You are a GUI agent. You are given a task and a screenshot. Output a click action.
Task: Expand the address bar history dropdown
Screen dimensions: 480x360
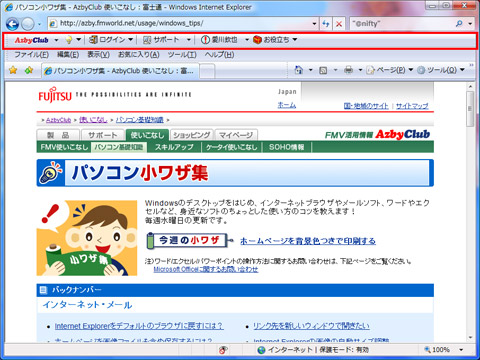tap(314, 24)
